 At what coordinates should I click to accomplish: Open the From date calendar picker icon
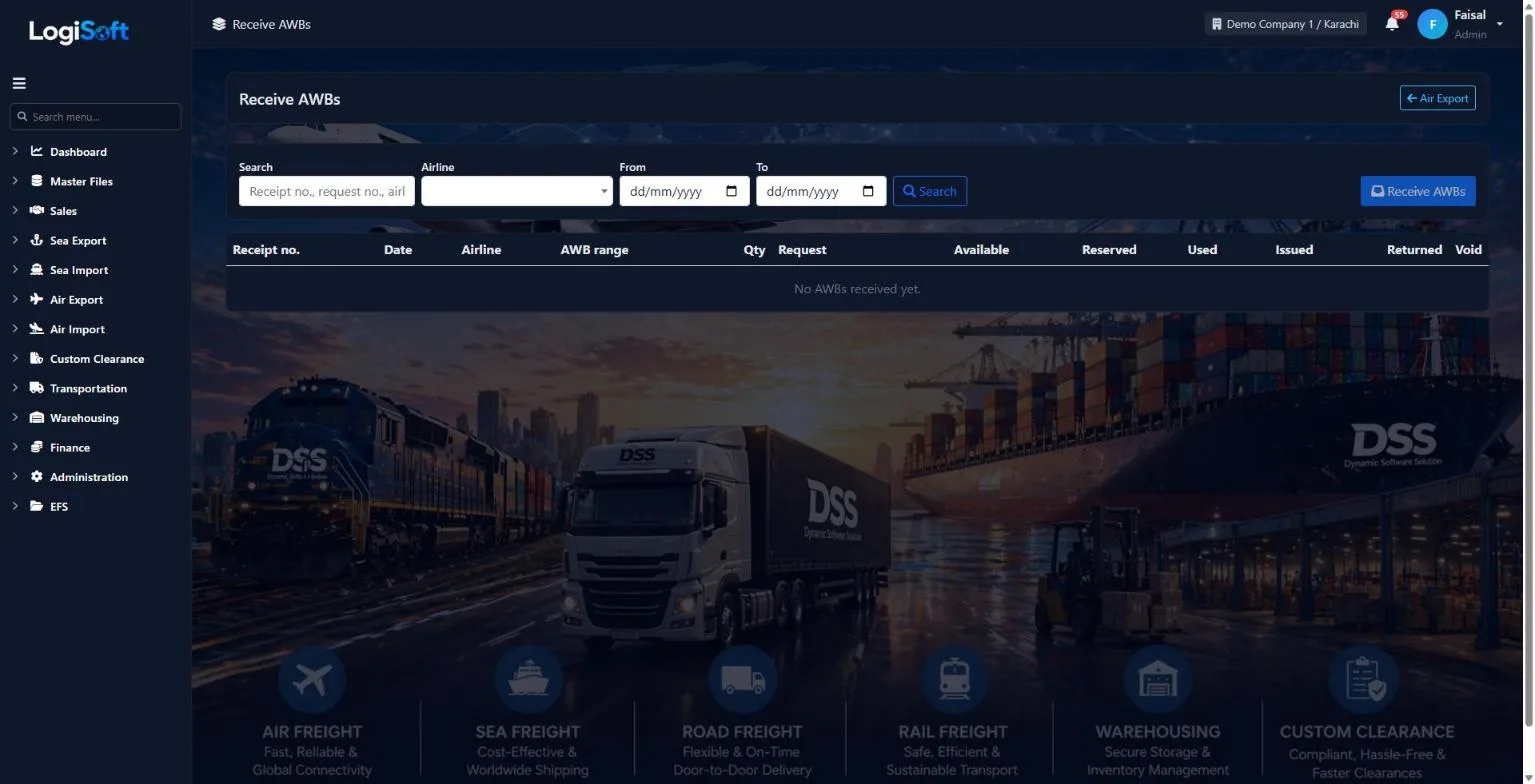[x=731, y=191]
